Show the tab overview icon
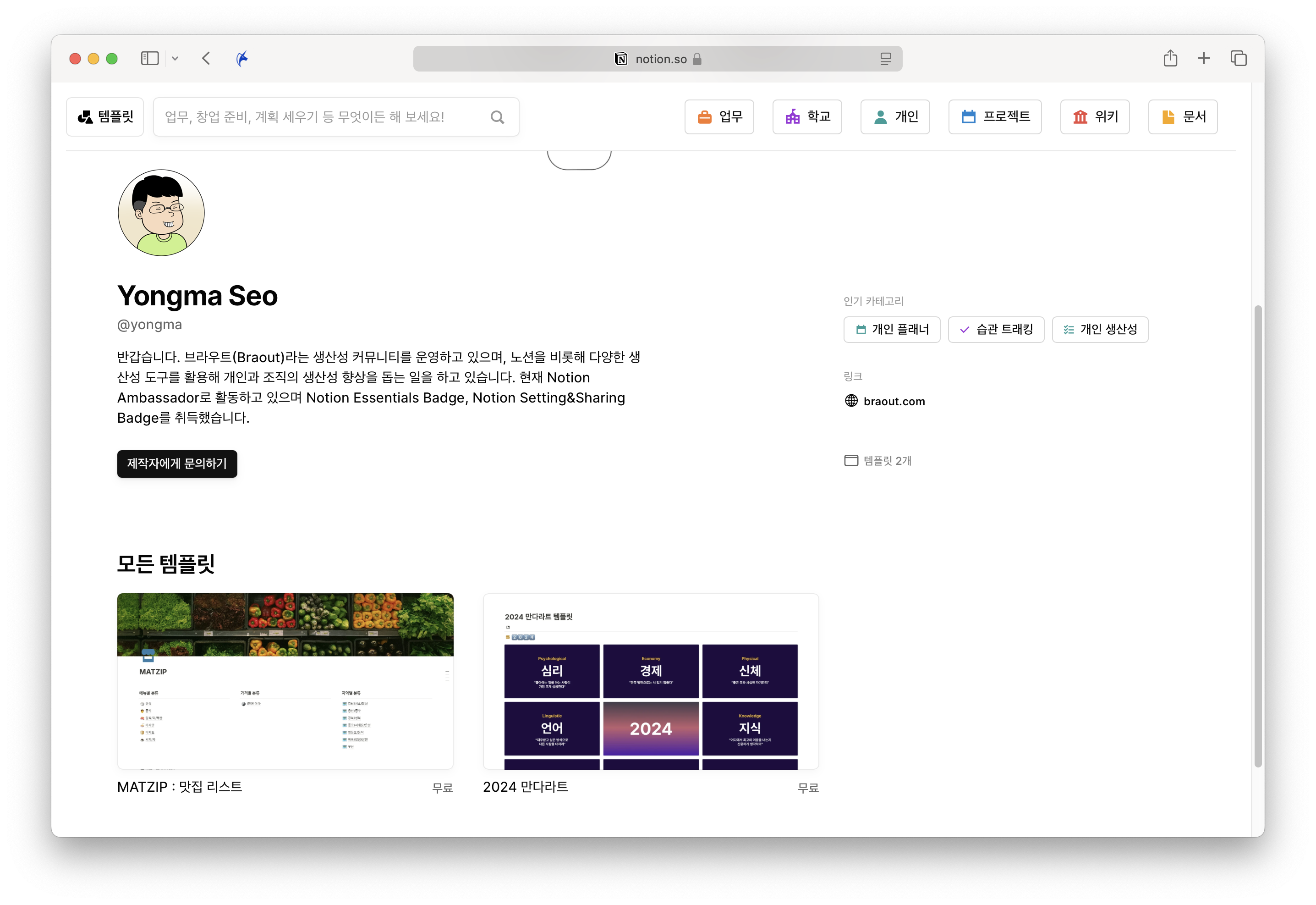Viewport: 1316px width, 905px height. pos(1239,58)
